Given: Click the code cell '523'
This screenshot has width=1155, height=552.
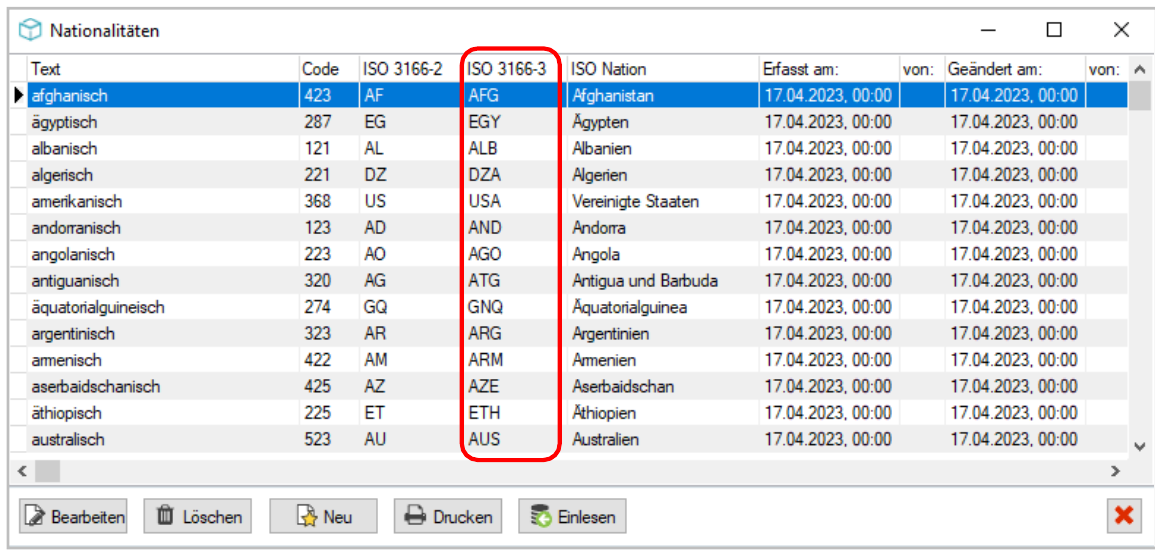Looking at the screenshot, I should 329,440.
